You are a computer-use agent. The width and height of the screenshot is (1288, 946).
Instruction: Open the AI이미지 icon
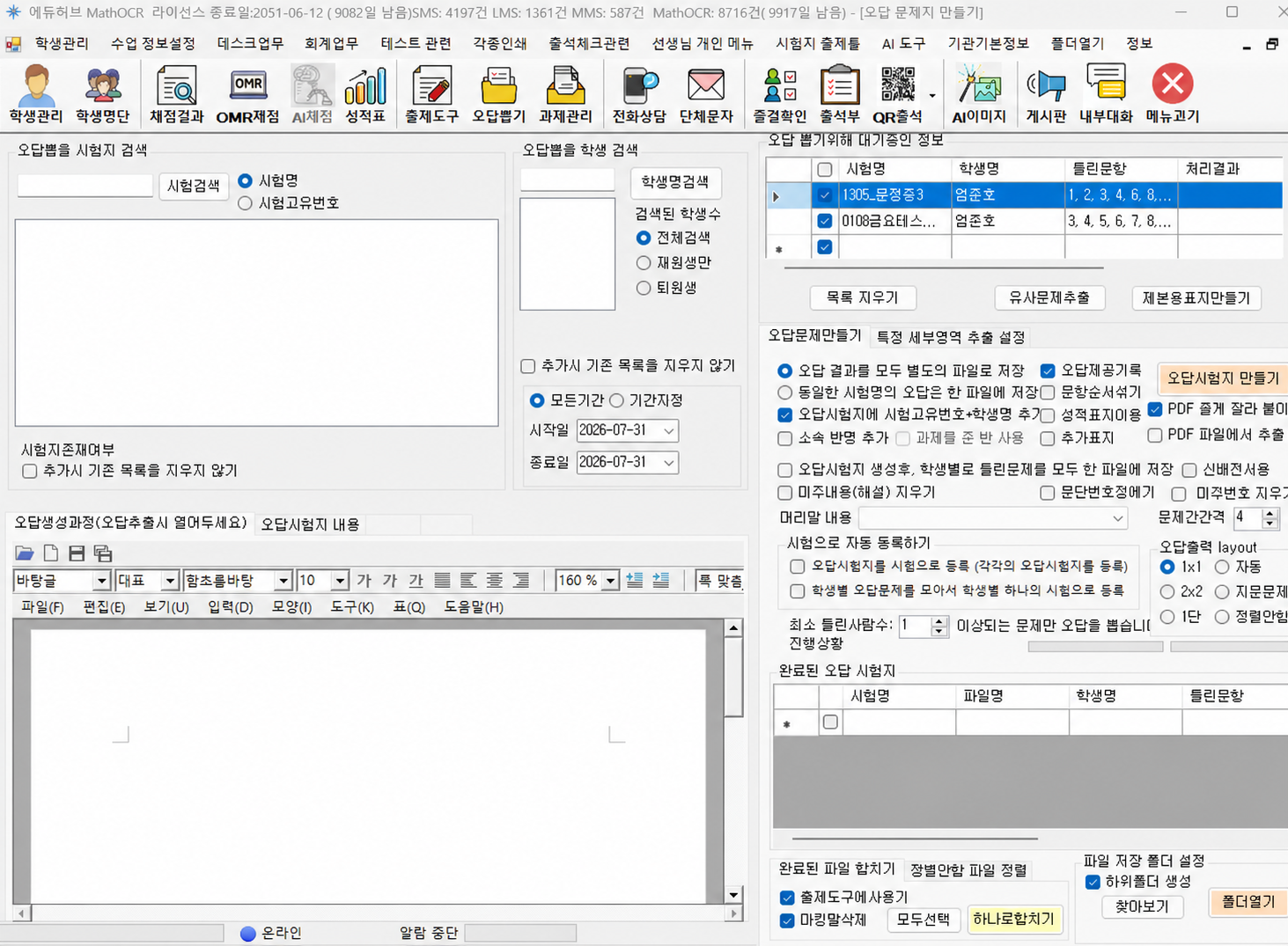[979, 93]
